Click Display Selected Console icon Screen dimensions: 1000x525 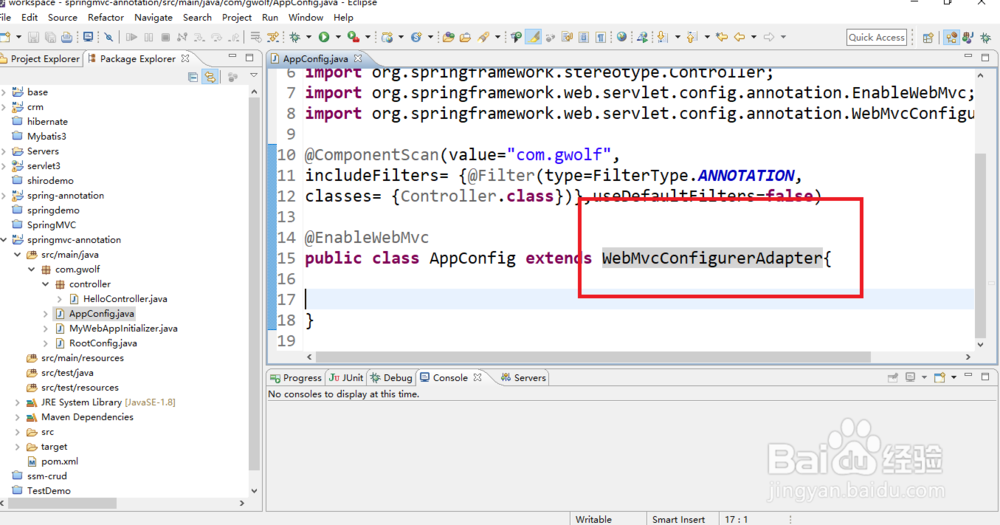pos(910,378)
